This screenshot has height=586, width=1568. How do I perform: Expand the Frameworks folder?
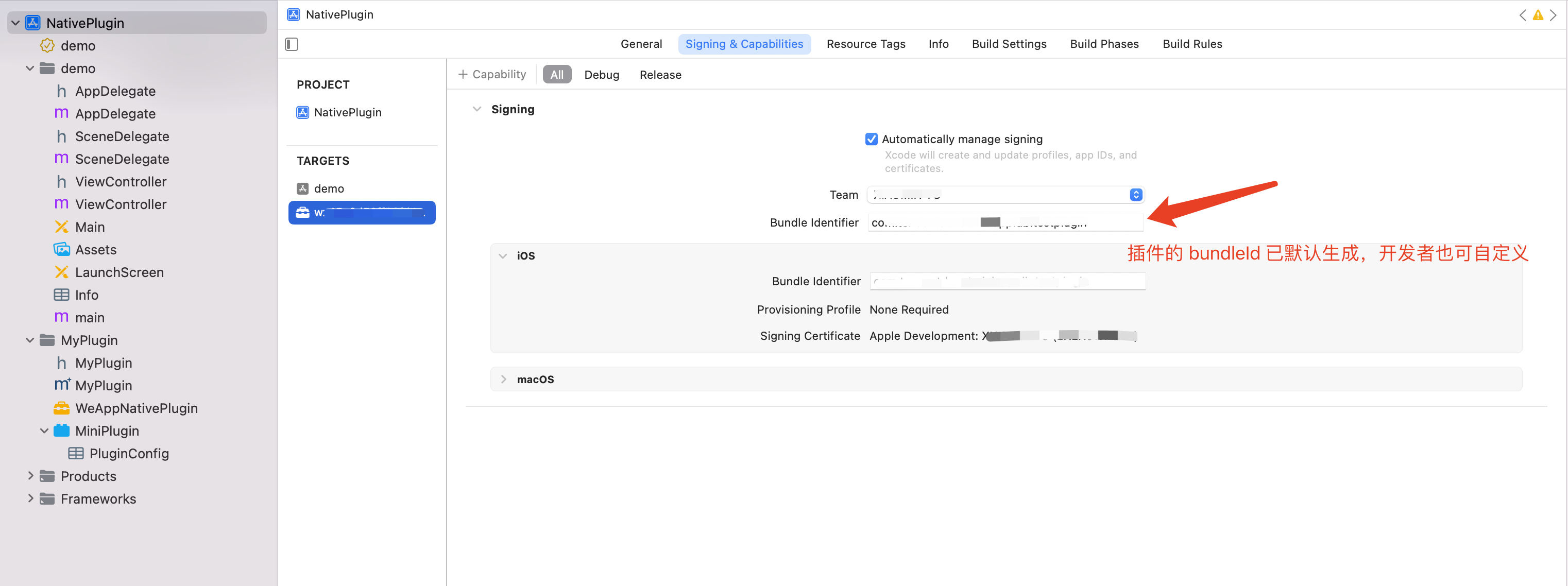pos(30,498)
